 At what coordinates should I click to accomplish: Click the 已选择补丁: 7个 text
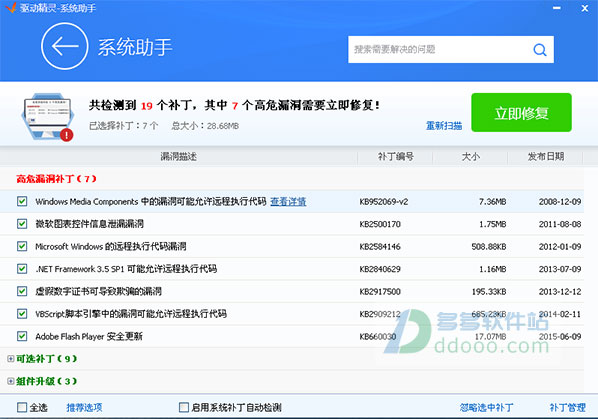[x=124, y=126]
